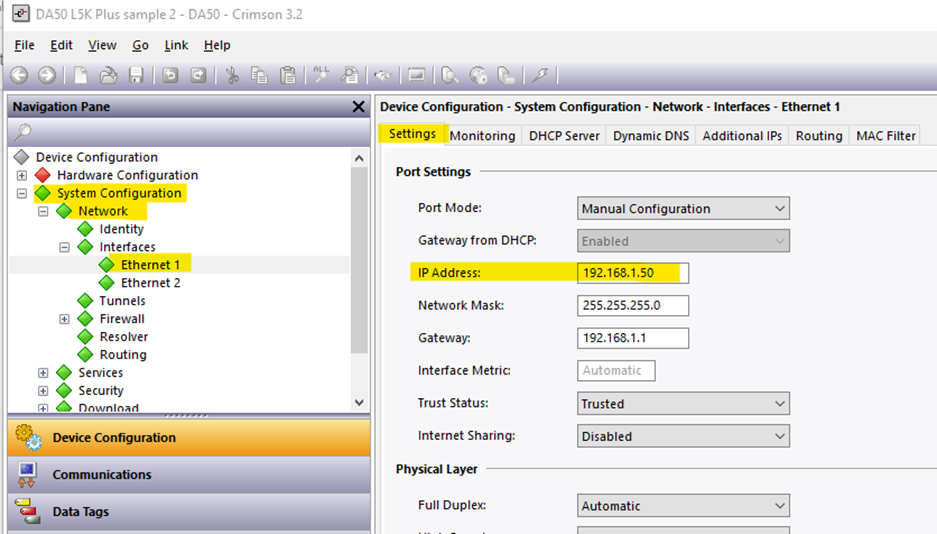Open the Data Tags category

tap(189, 511)
